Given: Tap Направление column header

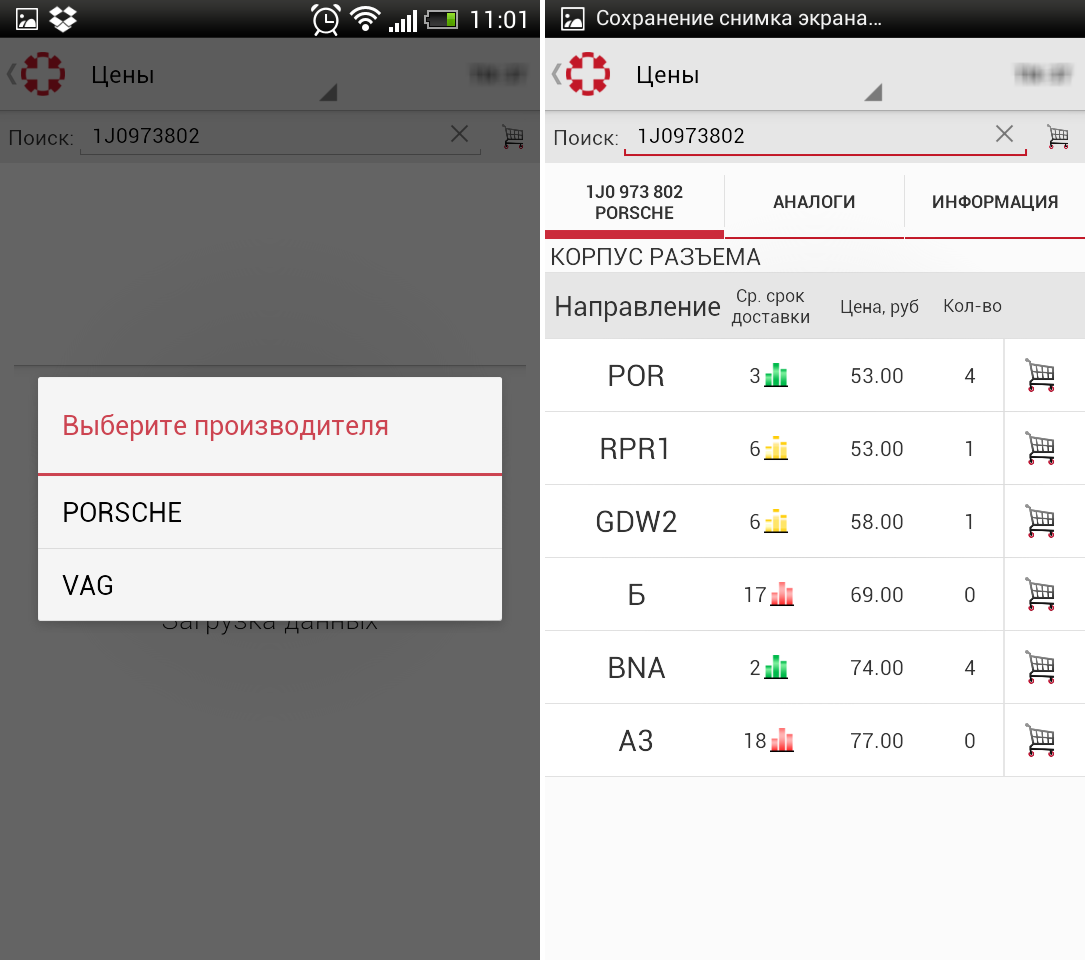Looking at the screenshot, I should (637, 306).
